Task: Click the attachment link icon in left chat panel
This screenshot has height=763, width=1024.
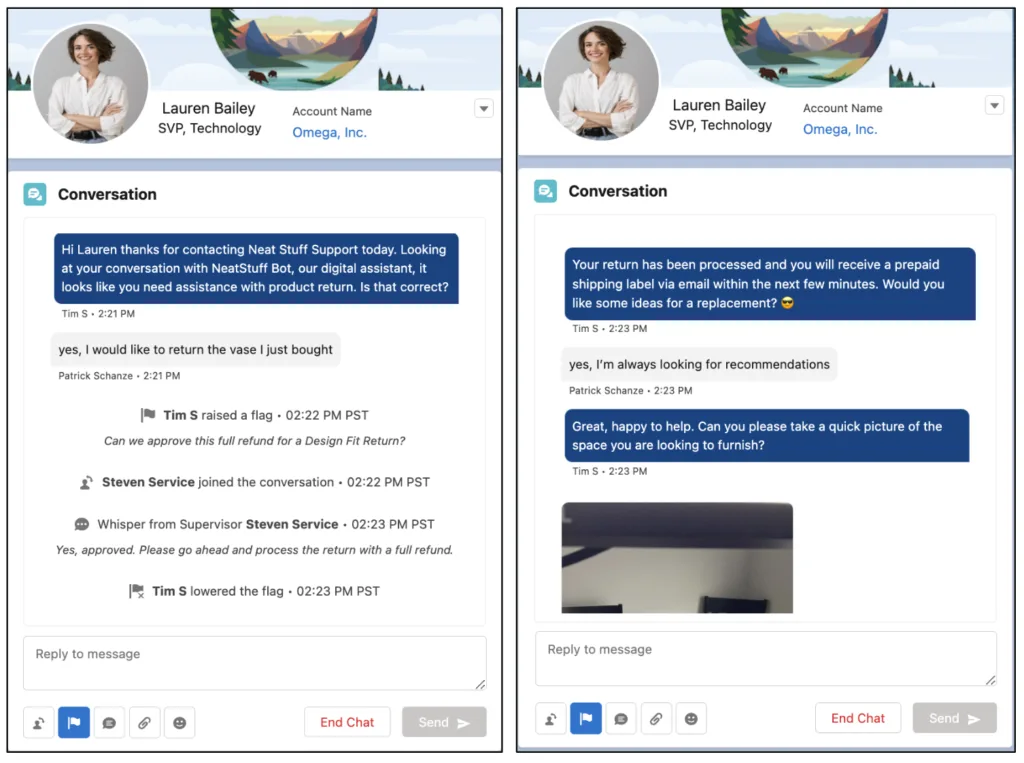Action: (144, 722)
